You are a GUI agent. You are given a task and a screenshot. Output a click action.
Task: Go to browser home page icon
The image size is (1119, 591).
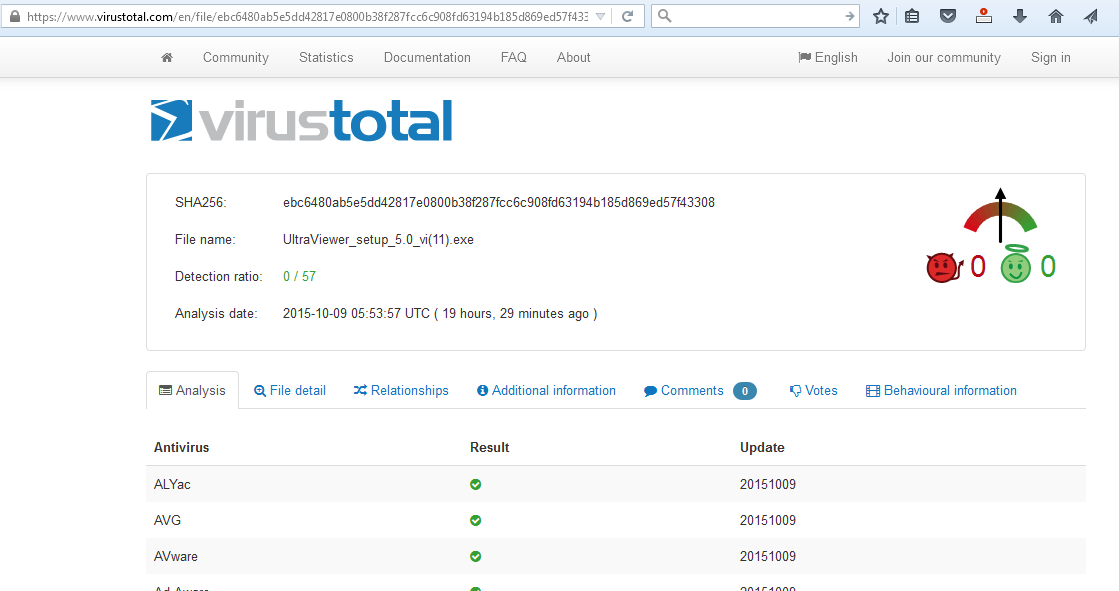point(1055,16)
